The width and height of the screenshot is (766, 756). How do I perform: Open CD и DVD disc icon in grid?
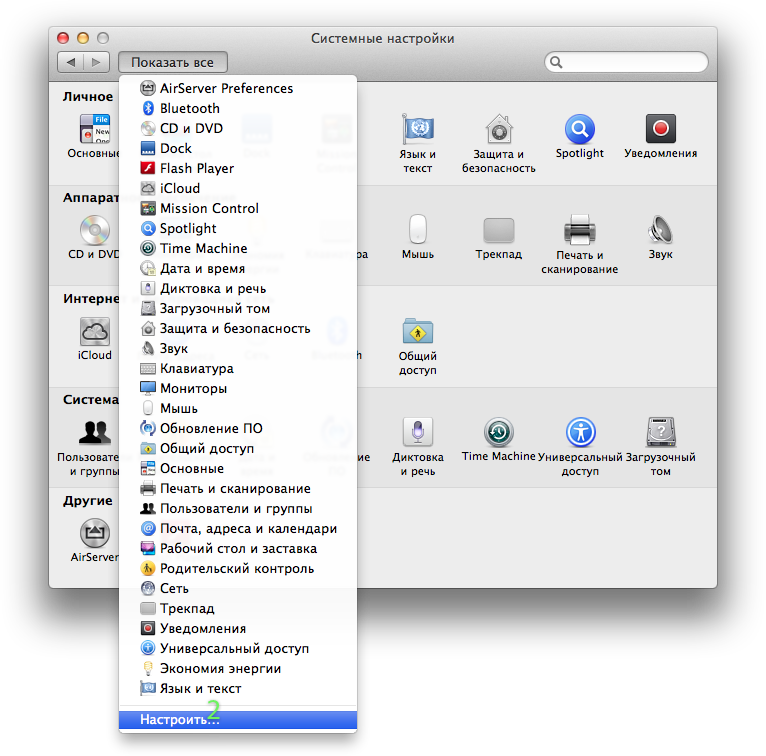[x=95, y=230]
